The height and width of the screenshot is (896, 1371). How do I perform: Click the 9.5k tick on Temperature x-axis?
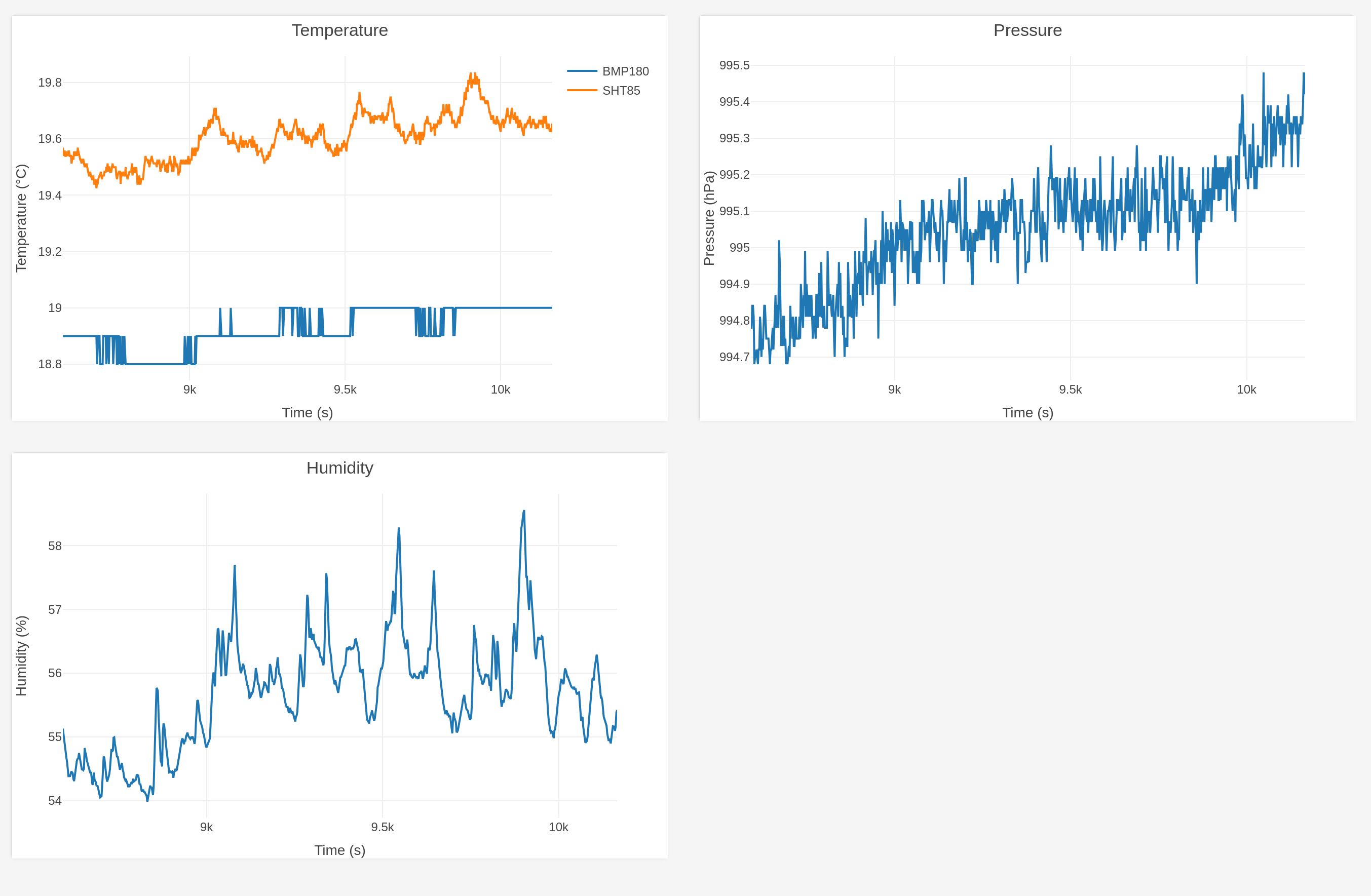(x=345, y=390)
